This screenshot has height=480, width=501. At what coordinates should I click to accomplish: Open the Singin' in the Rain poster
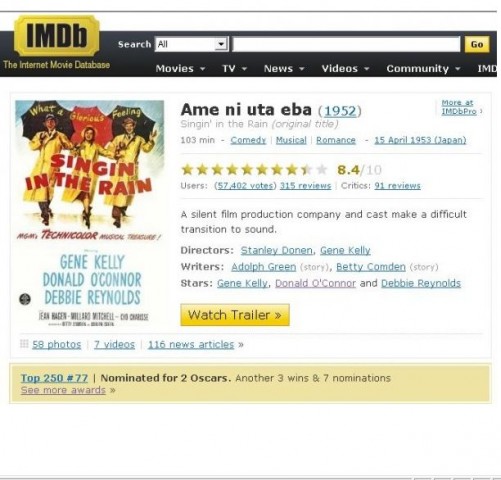[90, 214]
